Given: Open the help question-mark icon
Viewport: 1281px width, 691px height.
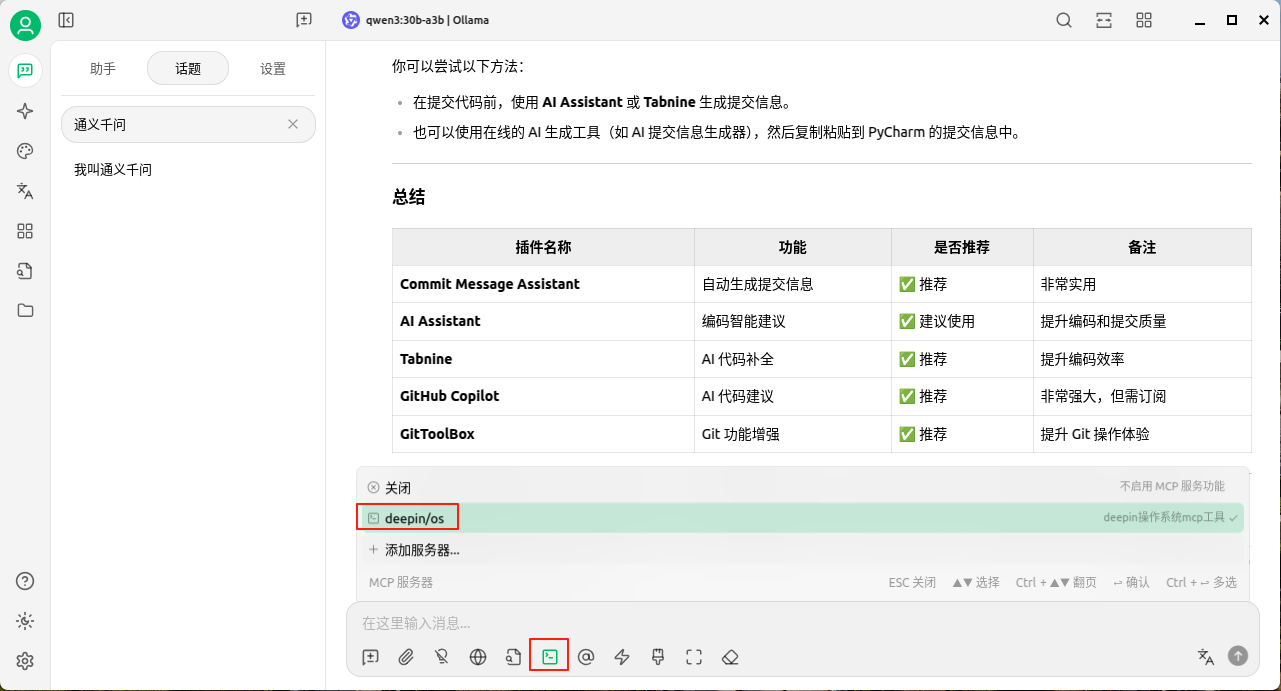Looking at the screenshot, I should [25, 581].
